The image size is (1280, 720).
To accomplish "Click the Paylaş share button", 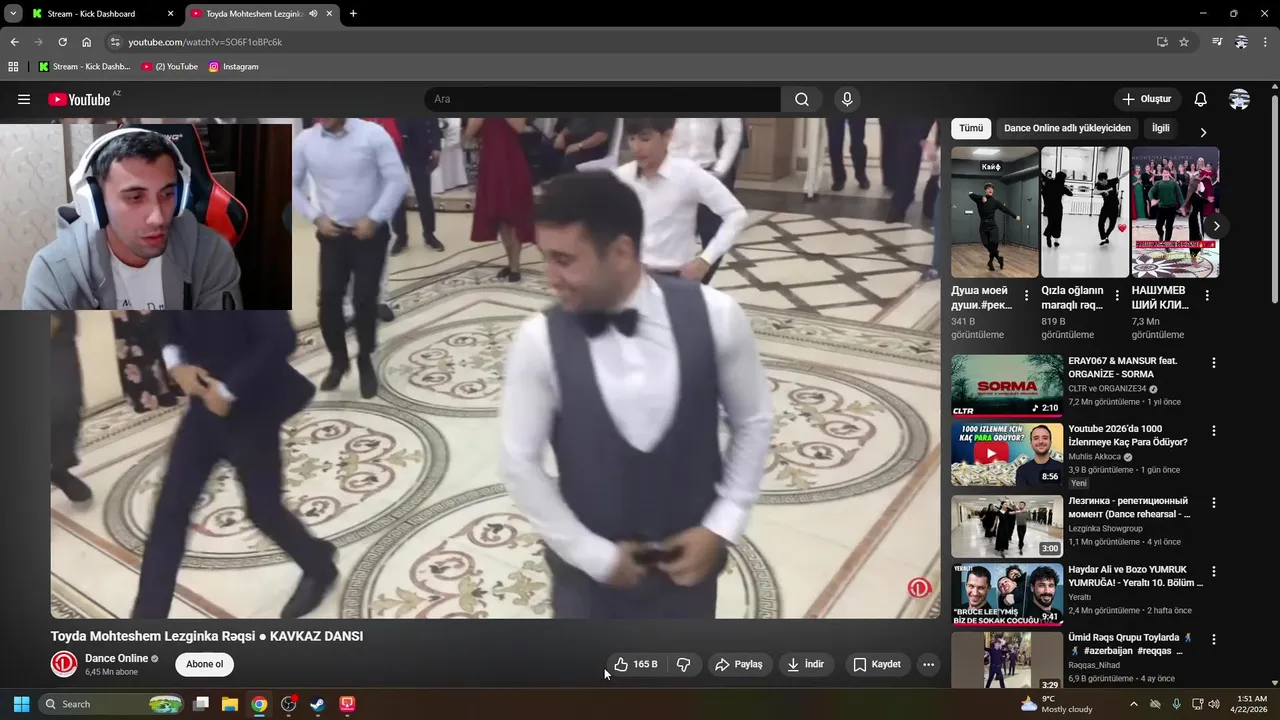I will (738, 664).
